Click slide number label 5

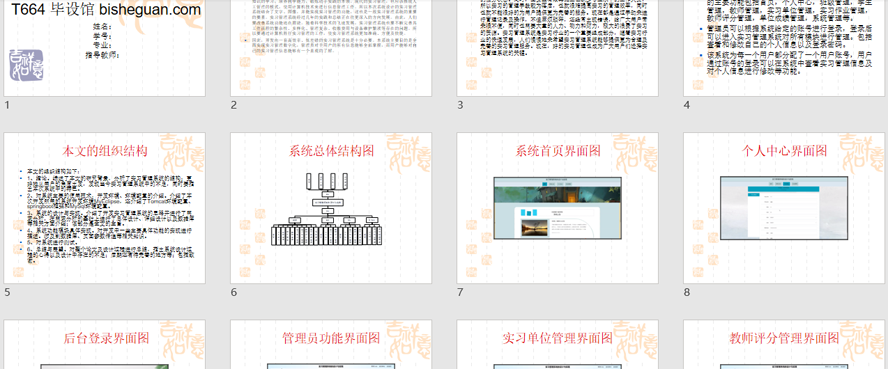coord(7,292)
